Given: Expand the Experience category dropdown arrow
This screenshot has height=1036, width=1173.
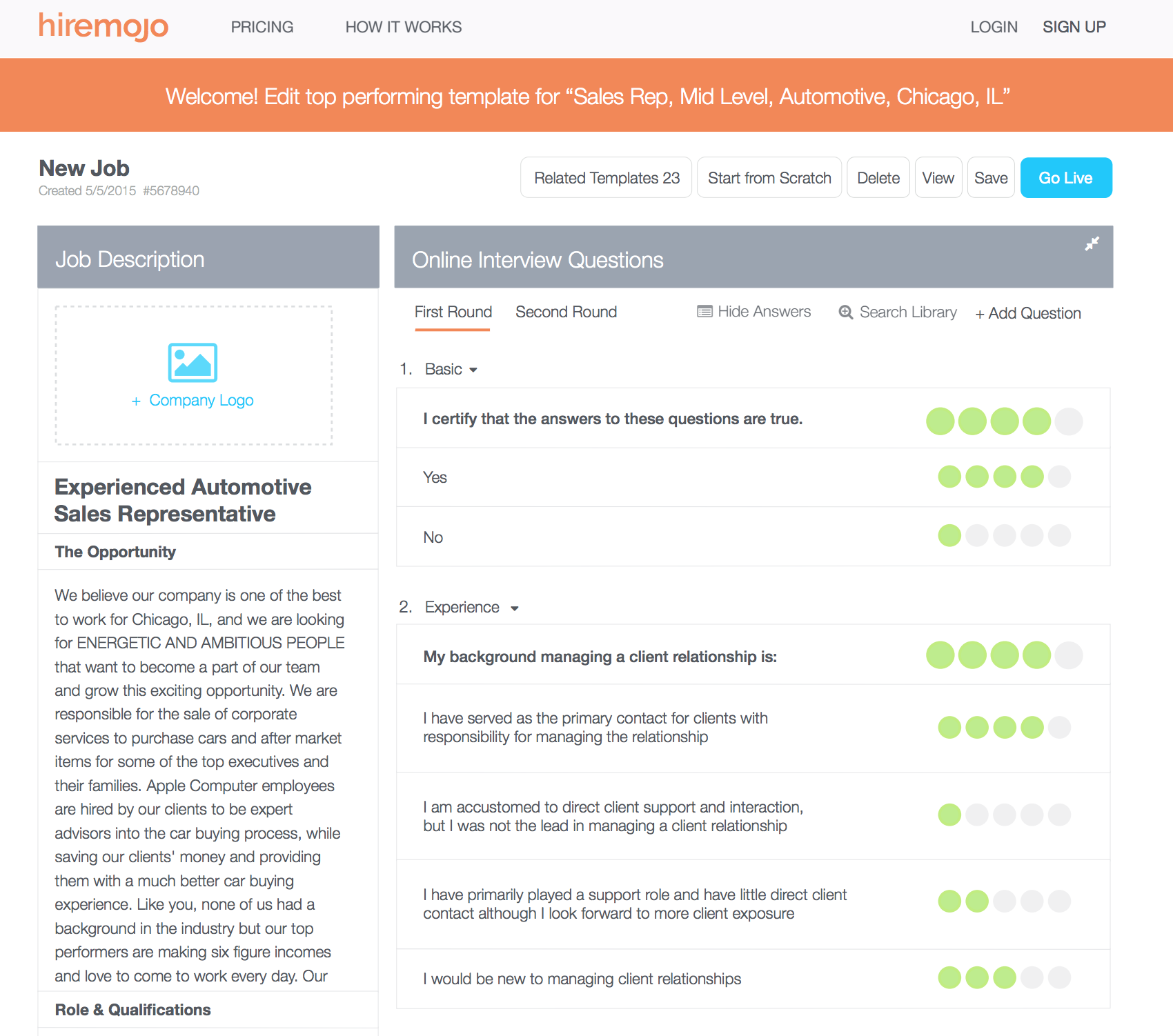Looking at the screenshot, I should click(515, 608).
